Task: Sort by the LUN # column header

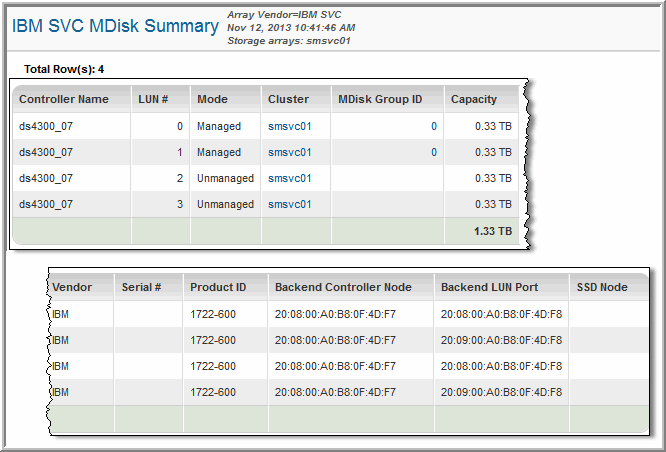Action: (x=153, y=100)
